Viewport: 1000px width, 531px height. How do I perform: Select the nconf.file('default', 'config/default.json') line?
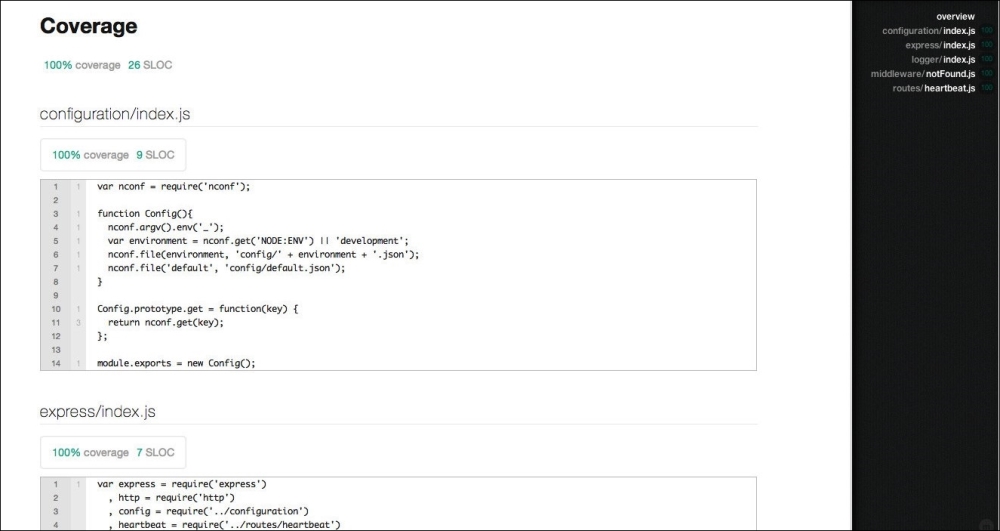(x=226, y=268)
